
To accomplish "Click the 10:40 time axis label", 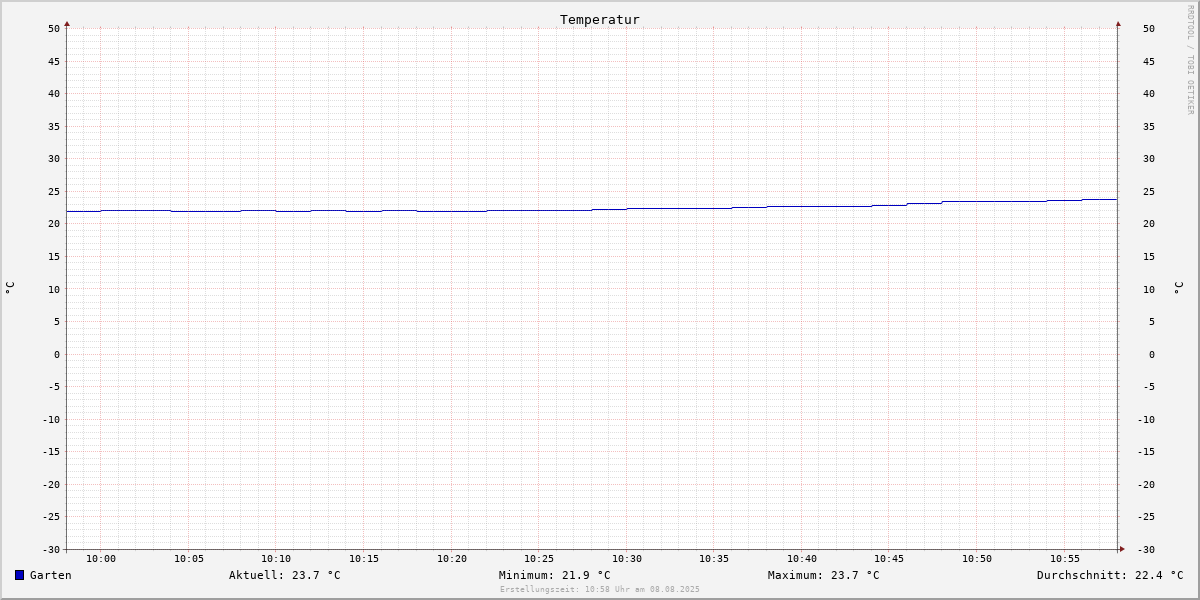I will pos(802,559).
